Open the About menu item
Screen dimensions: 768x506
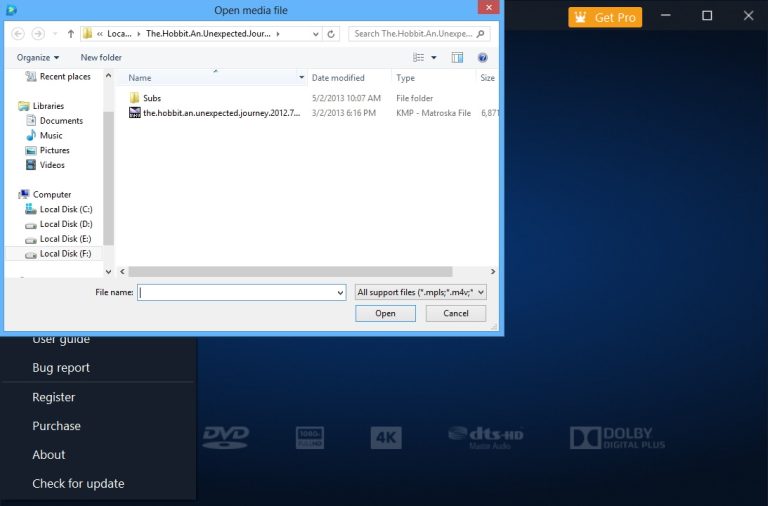(48, 455)
